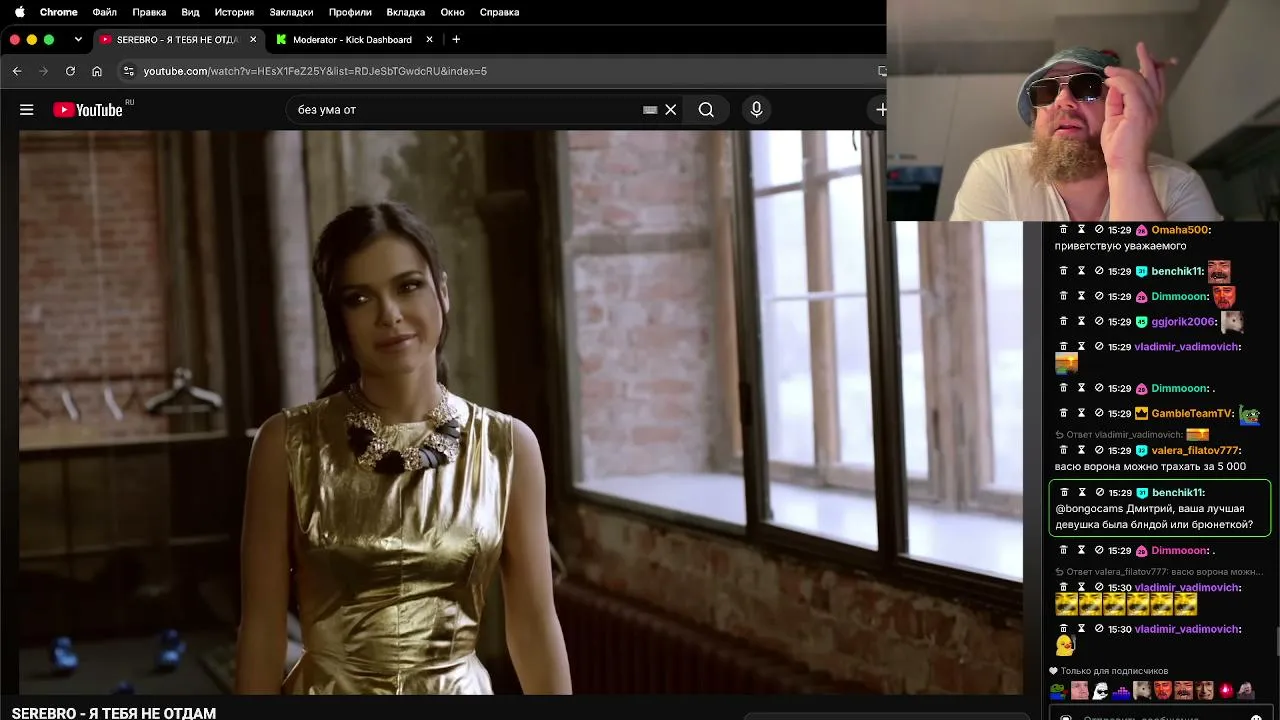Timeout user Omaha500

point(1081,230)
